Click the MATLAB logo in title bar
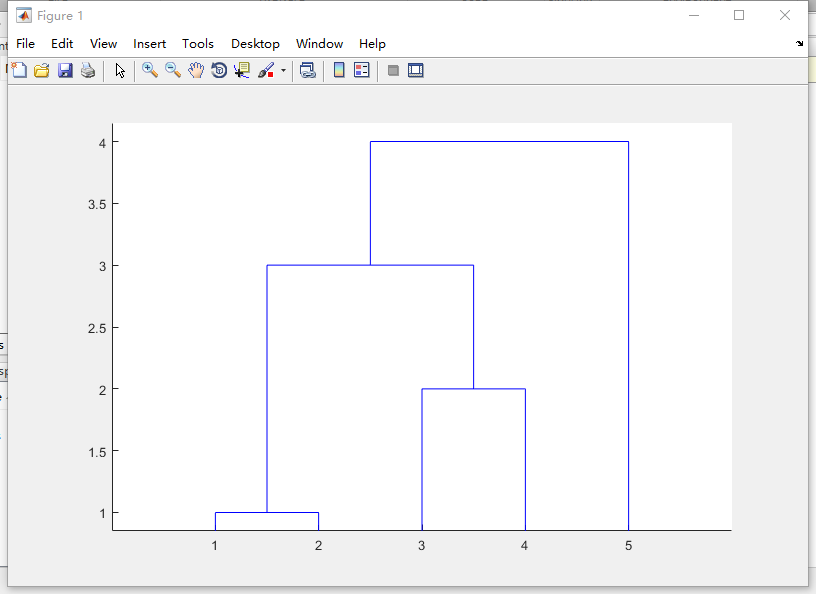Image resolution: width=816 pixels, height=594 pixels. point(23,16)
